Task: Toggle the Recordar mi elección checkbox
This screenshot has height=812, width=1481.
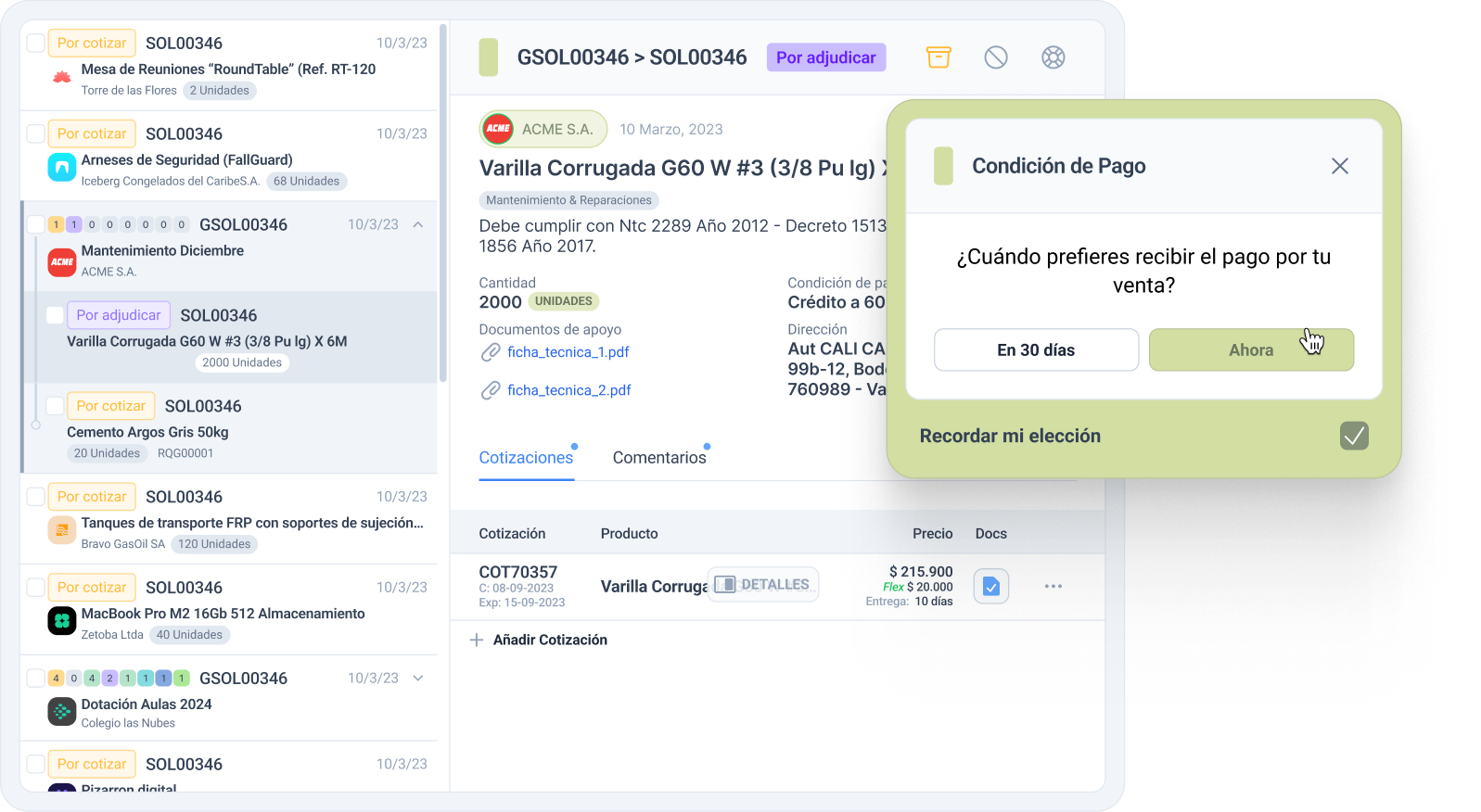Action: coord(1354,436)
